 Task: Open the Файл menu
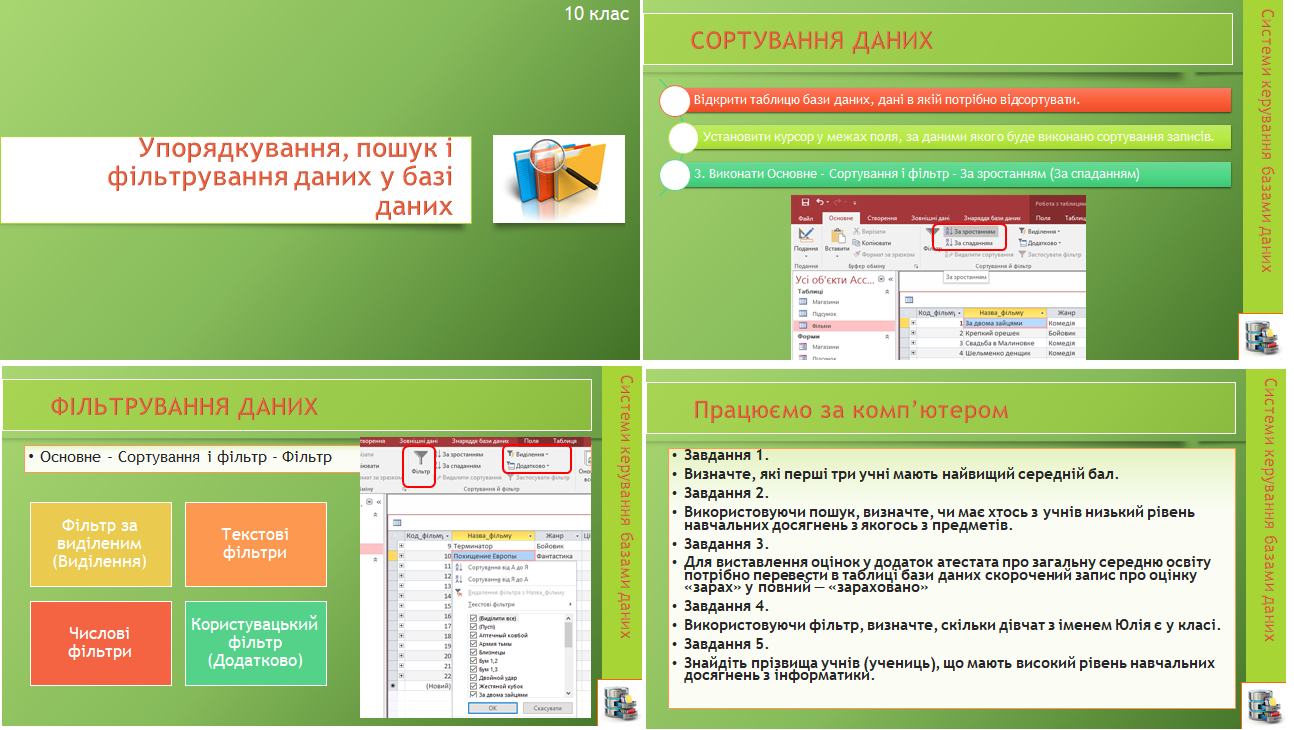tap(808, 218)
